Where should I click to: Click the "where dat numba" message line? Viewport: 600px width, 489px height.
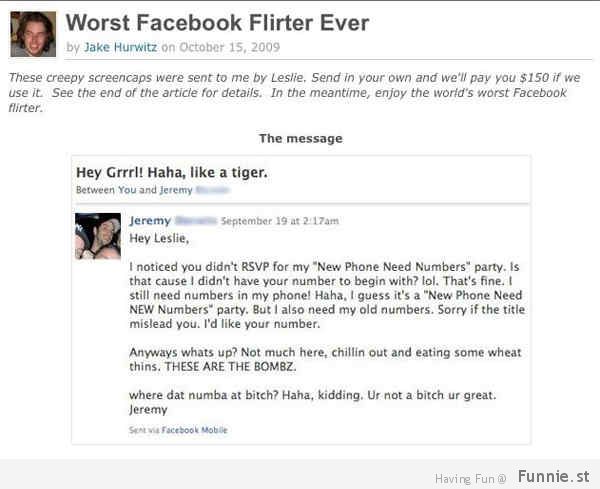click(x=312, y=395)
